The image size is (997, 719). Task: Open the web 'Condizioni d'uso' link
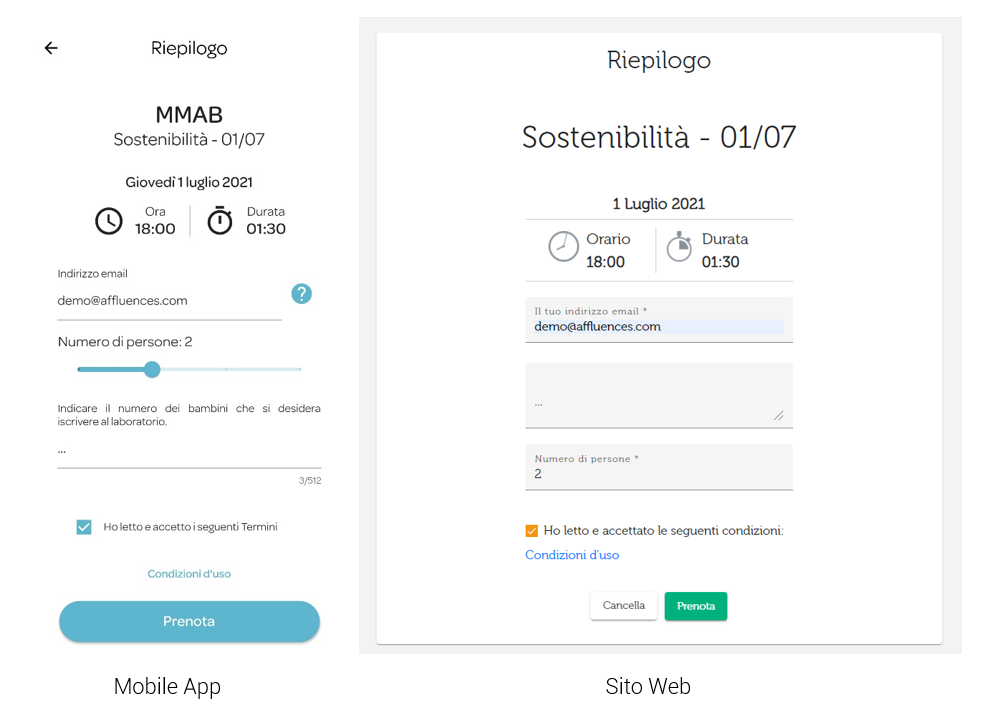pyautogui.click(x=572, y=555)
